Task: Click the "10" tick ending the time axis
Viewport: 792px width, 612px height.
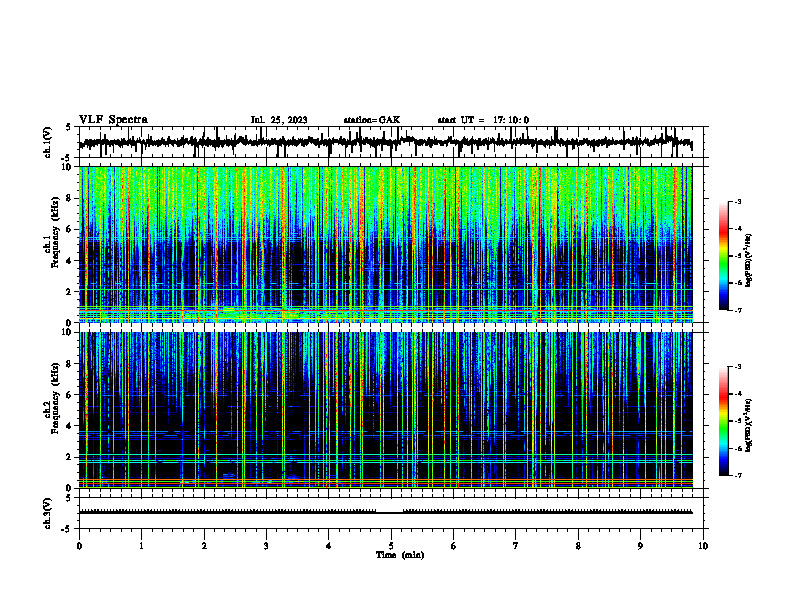Action: pyautogui.click(x=703, y=546)
